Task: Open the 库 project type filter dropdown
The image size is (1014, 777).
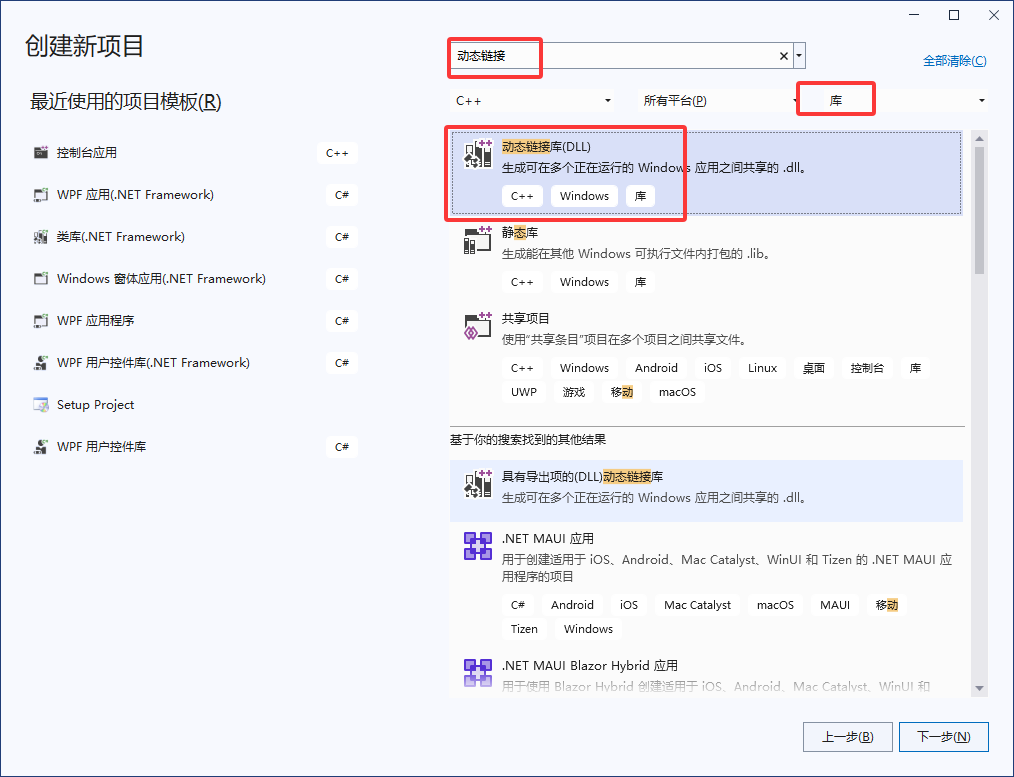Action: 905,101
